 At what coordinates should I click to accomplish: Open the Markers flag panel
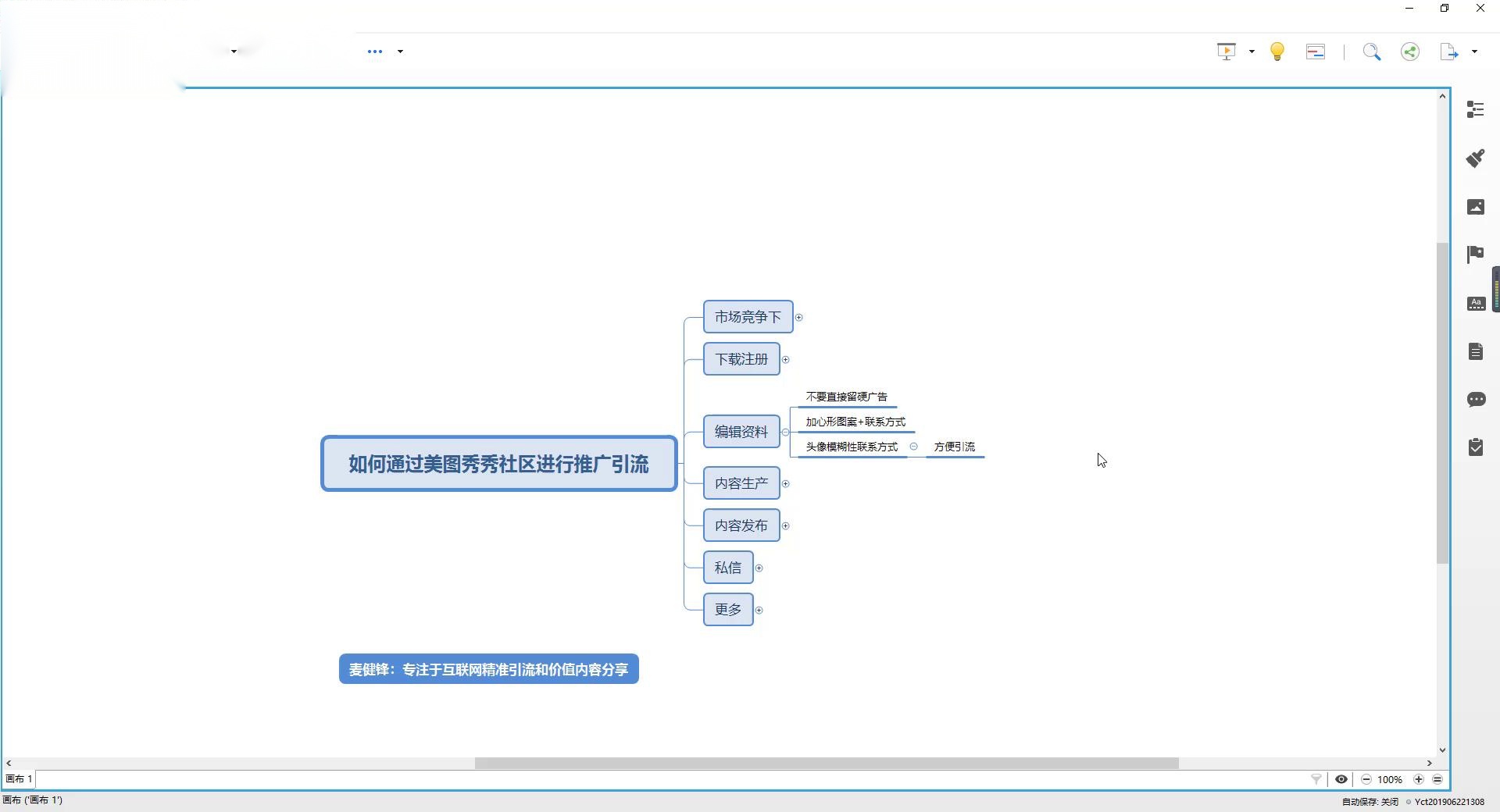(x=1475, y=255)
